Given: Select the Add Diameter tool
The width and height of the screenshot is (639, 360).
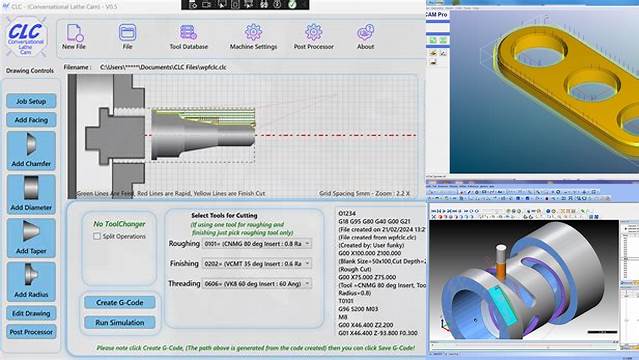Looking at the screenshot, I should 31,194.
